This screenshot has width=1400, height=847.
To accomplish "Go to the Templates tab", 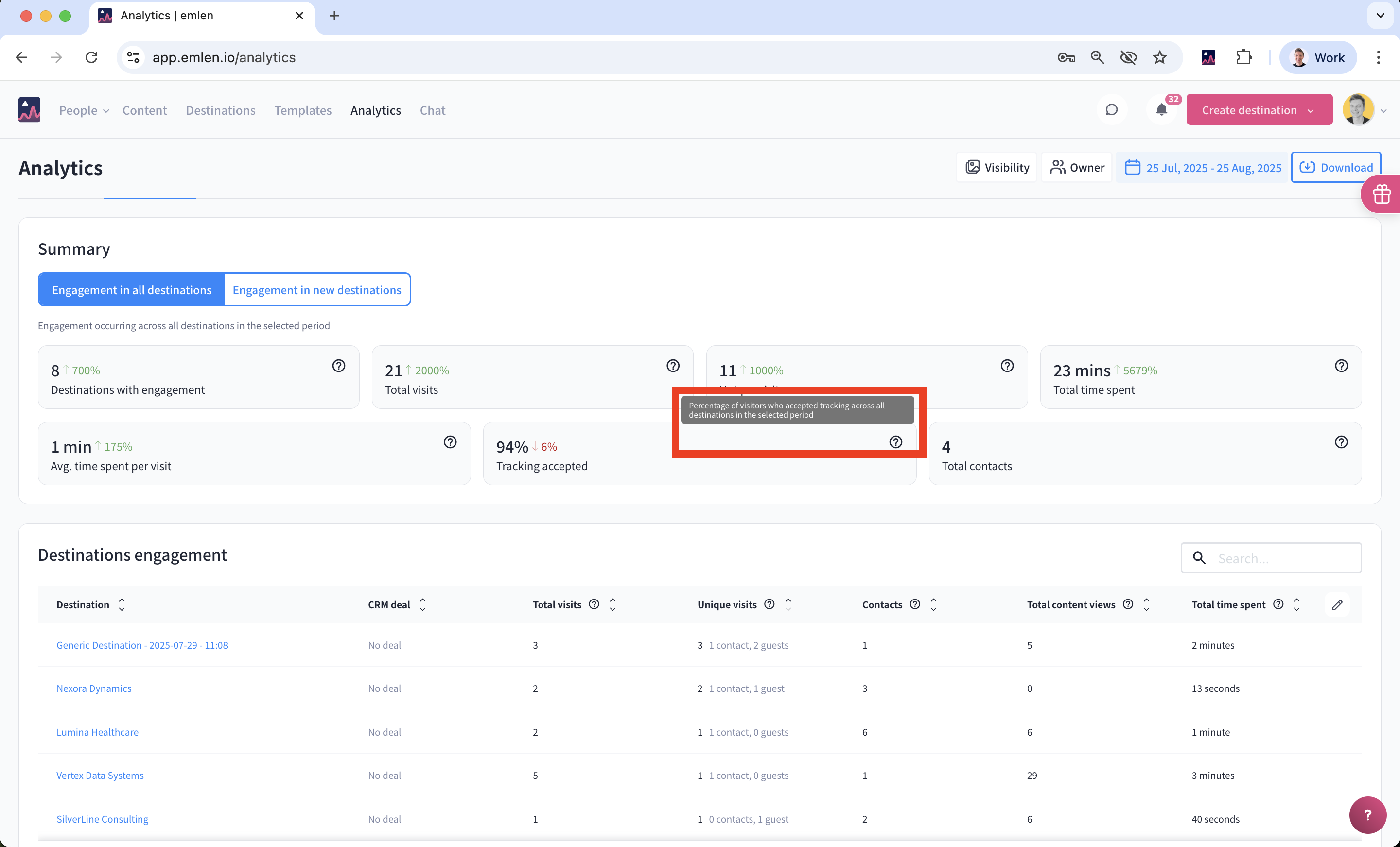I will pyautogui.click(x=303, y=110).
